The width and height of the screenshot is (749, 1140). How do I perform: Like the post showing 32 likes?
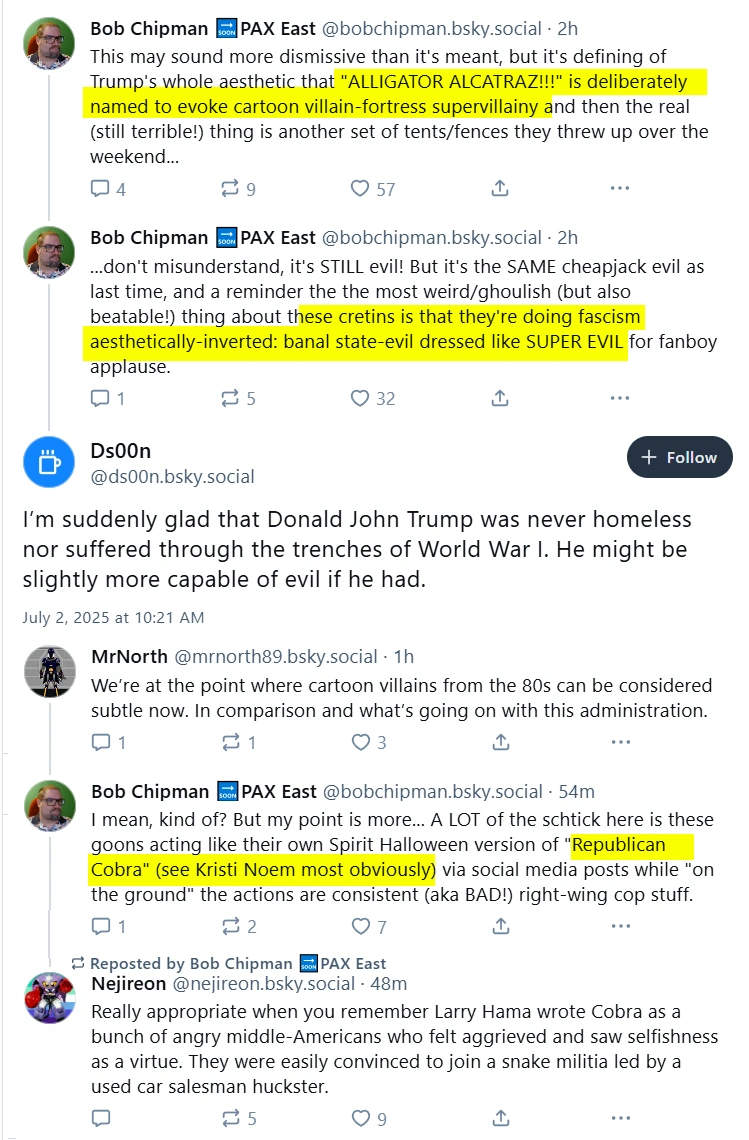coord(372,398)
